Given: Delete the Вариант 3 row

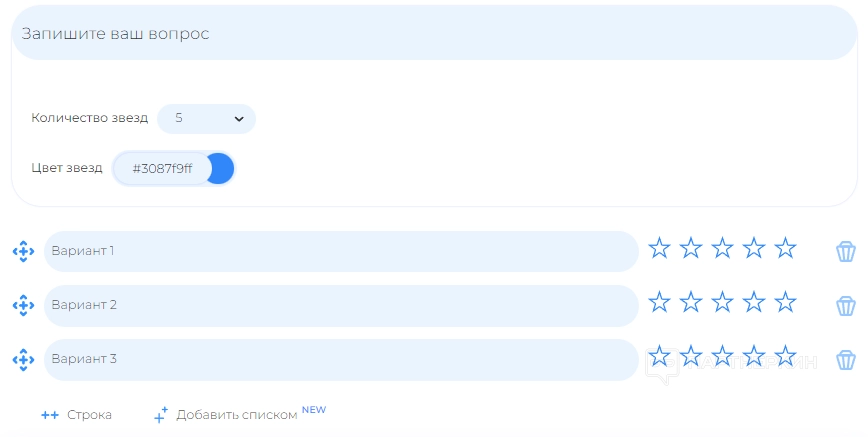Looking at the screenshot, I should (x=846, y=359).
